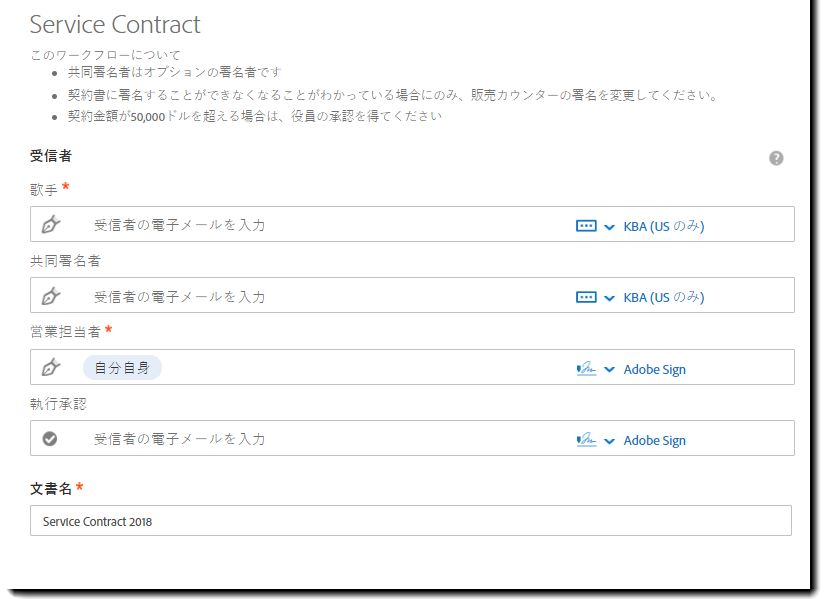Open authentication chevron for 執行承認
The width and height of the screenshot is (830, 599).
click(609, 441)
